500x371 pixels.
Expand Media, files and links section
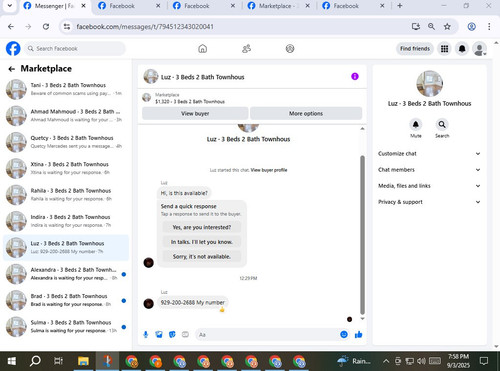pyautogui.click(x=429, y=186)
